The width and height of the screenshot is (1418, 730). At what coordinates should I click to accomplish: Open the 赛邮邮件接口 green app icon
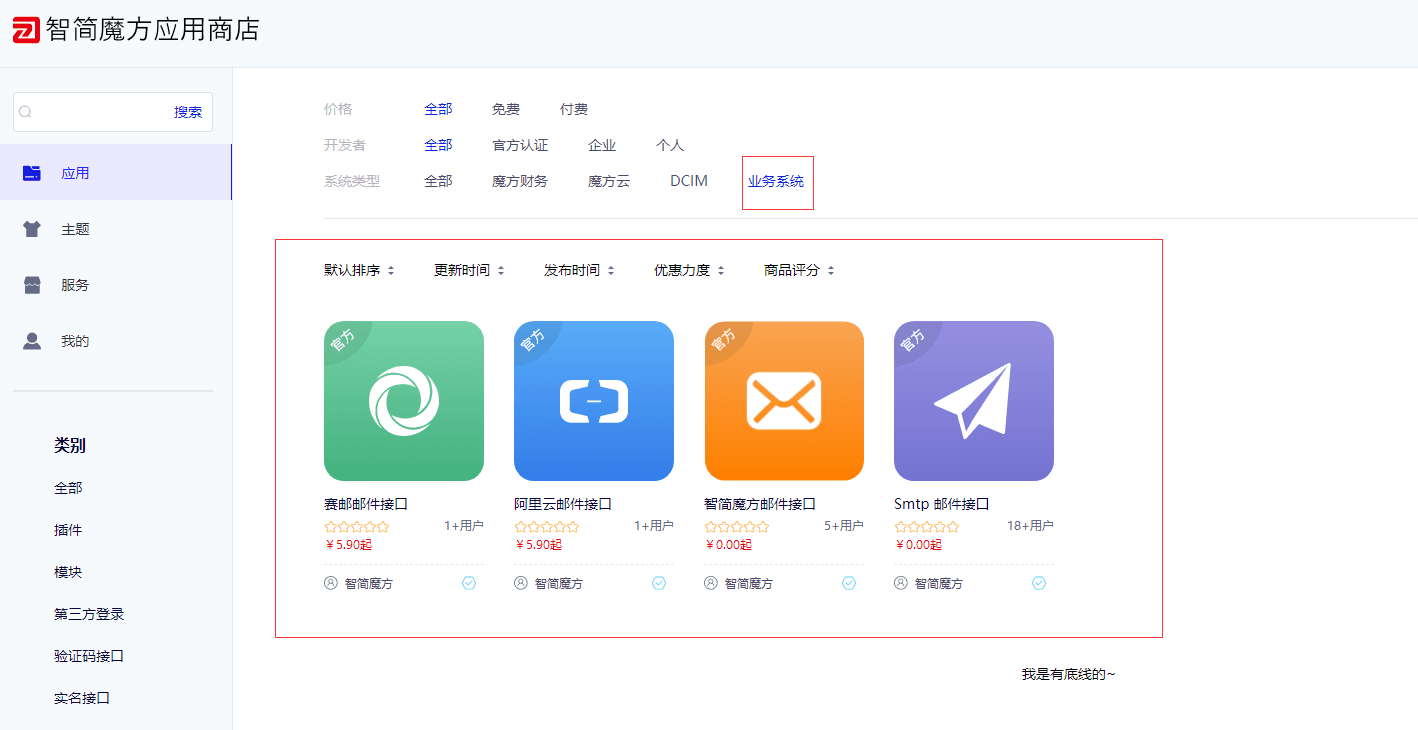pos(404,401)
